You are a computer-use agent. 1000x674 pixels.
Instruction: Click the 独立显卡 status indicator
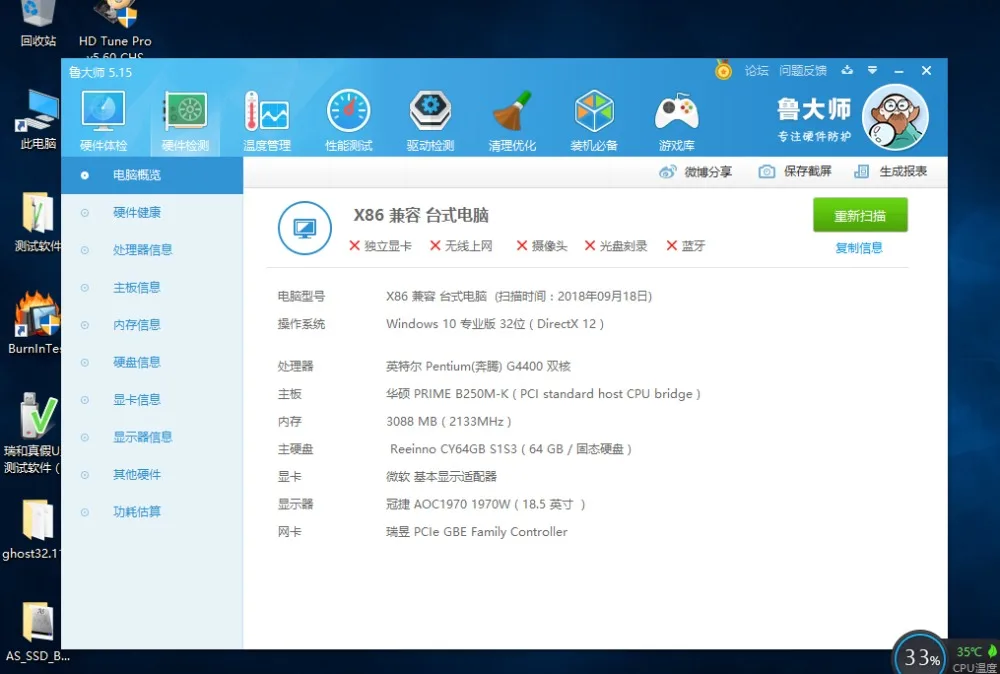(380, 246)
